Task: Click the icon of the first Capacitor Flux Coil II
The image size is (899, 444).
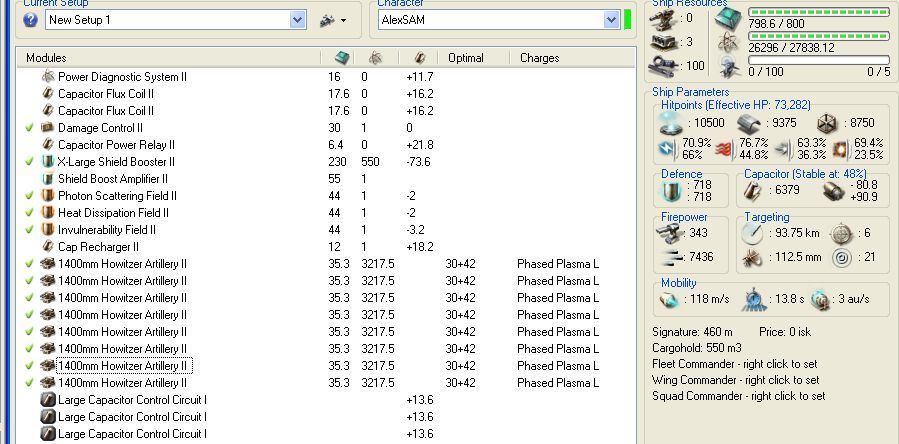Action: click(x=48, y=94)
